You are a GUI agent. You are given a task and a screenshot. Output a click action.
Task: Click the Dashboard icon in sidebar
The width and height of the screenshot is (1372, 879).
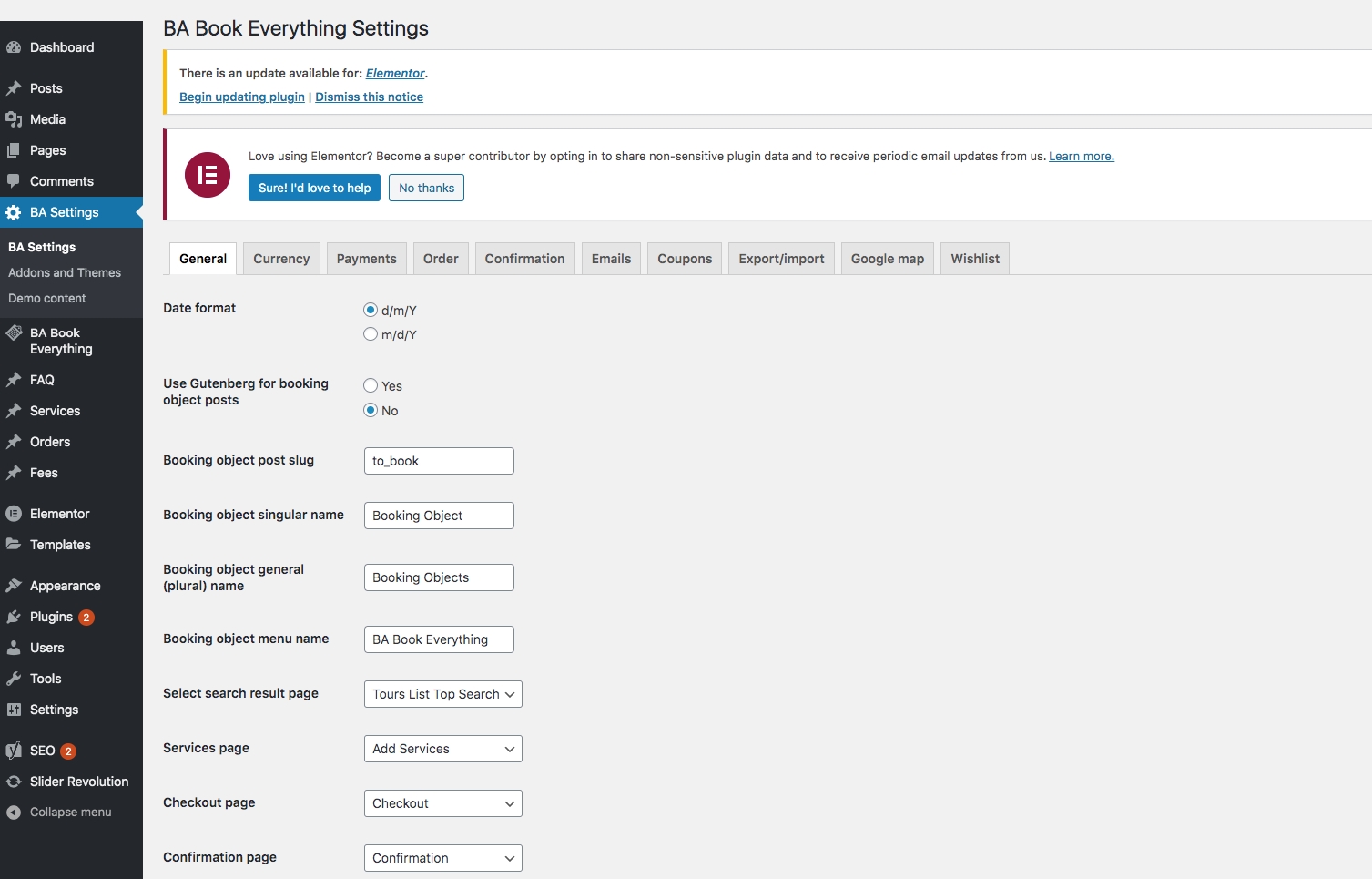point(14,47)
